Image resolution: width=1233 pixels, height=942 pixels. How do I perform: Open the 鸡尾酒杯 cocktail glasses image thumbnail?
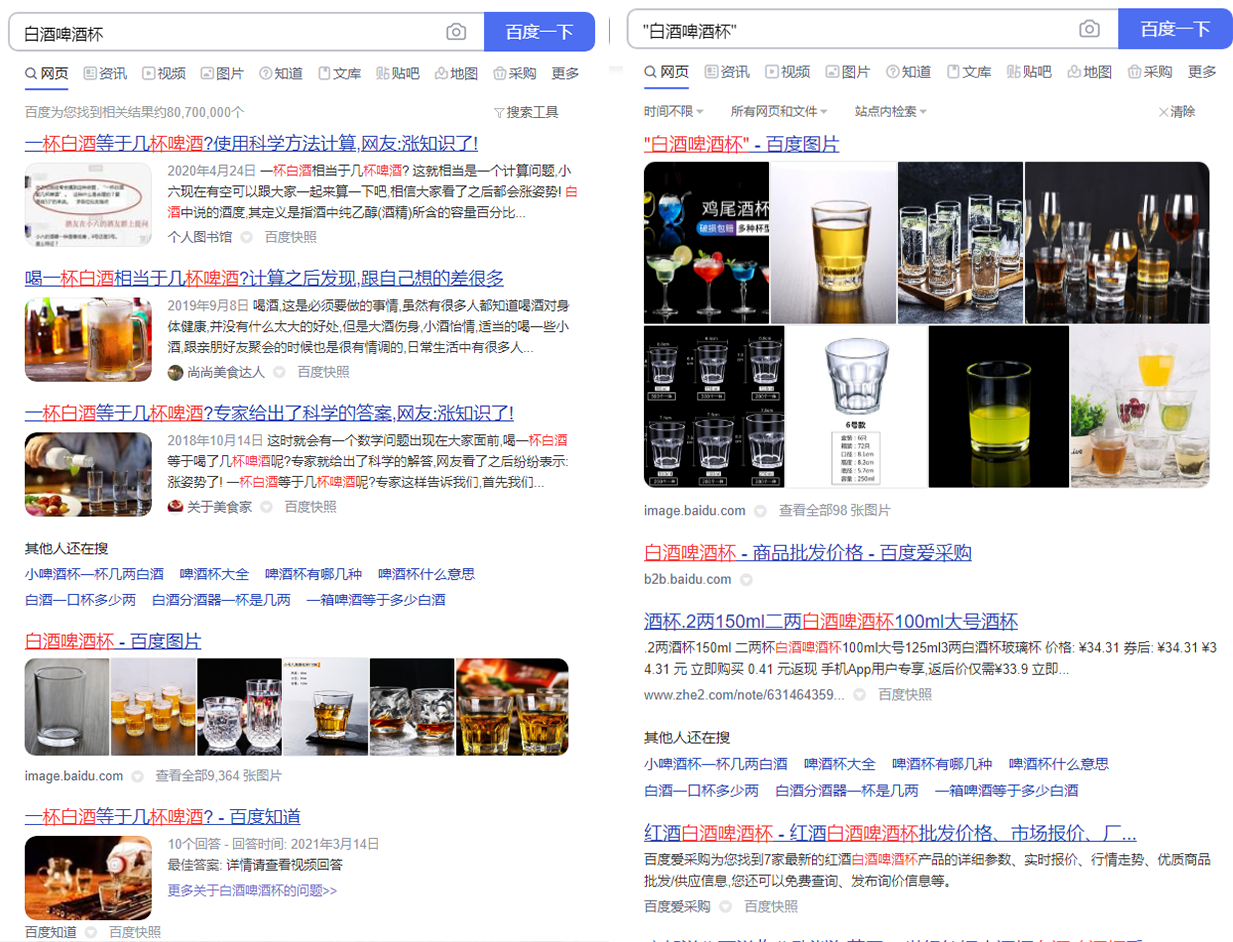point(706,243)
